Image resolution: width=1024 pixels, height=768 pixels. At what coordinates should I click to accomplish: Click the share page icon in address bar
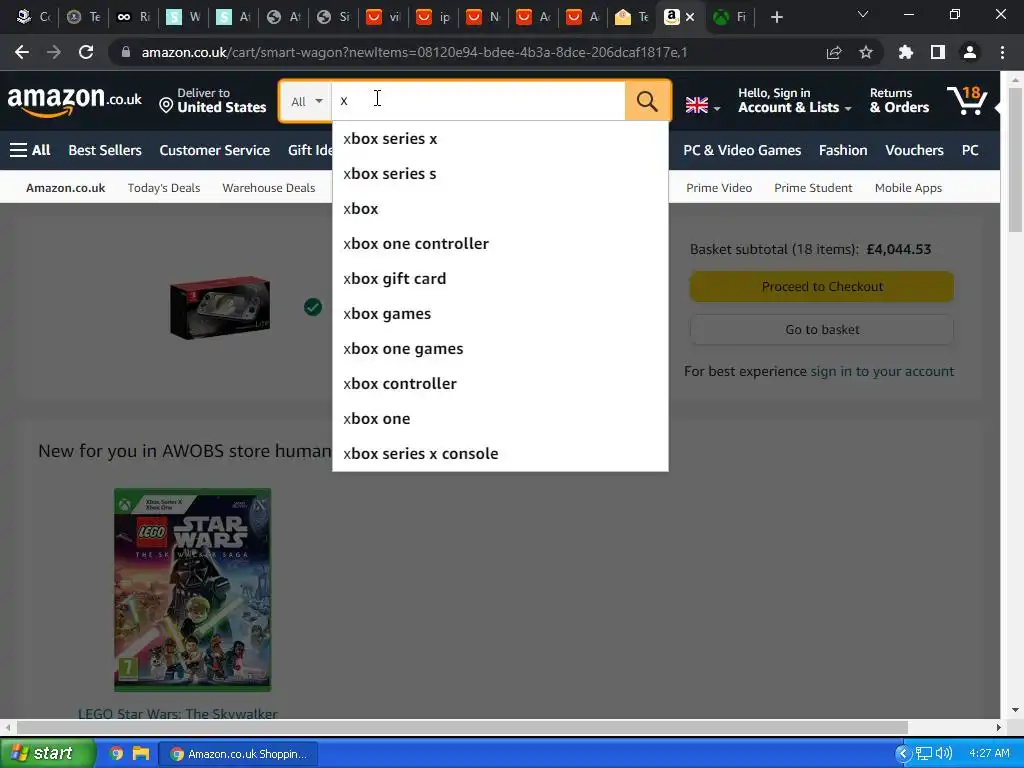pos(834,52)
